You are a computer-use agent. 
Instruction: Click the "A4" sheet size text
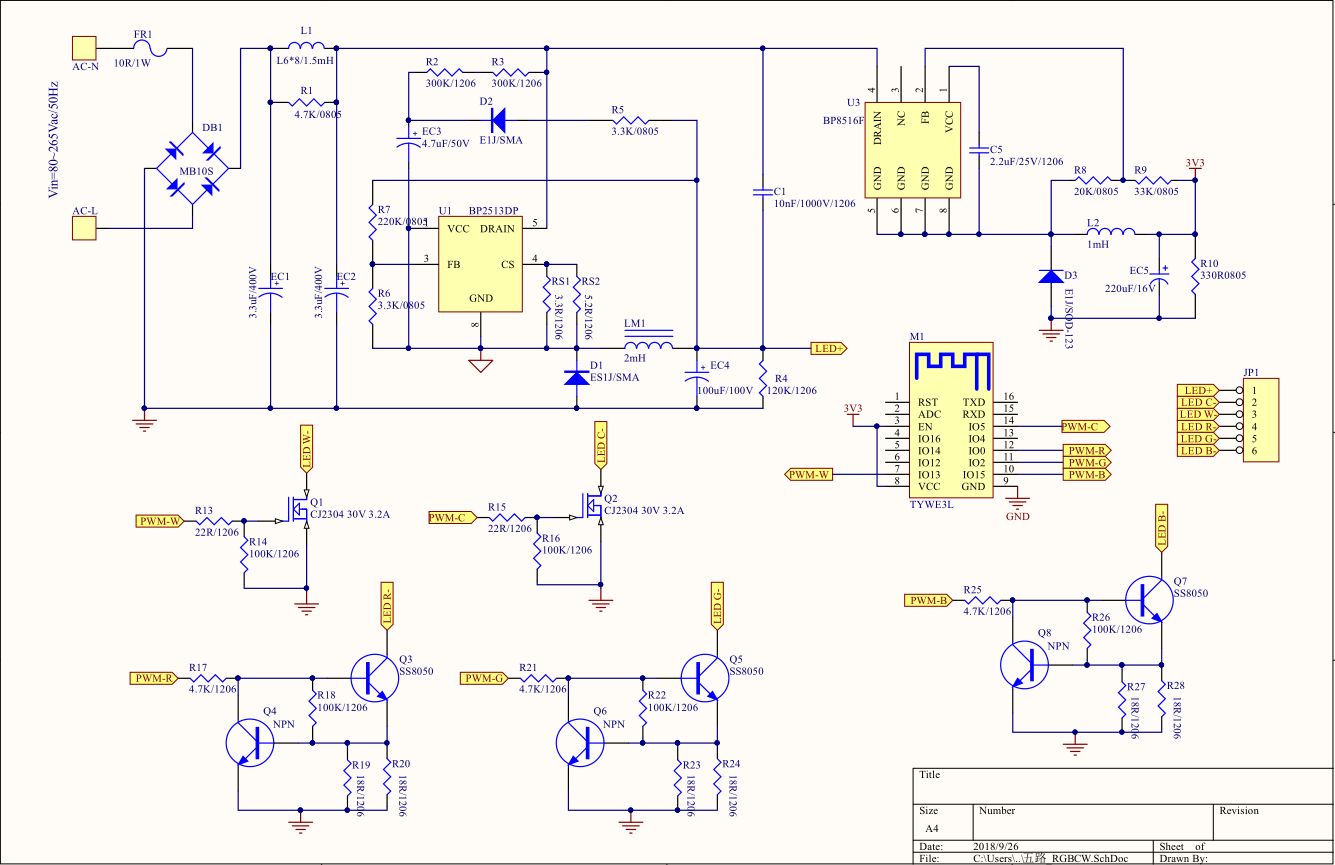point(931,828)
